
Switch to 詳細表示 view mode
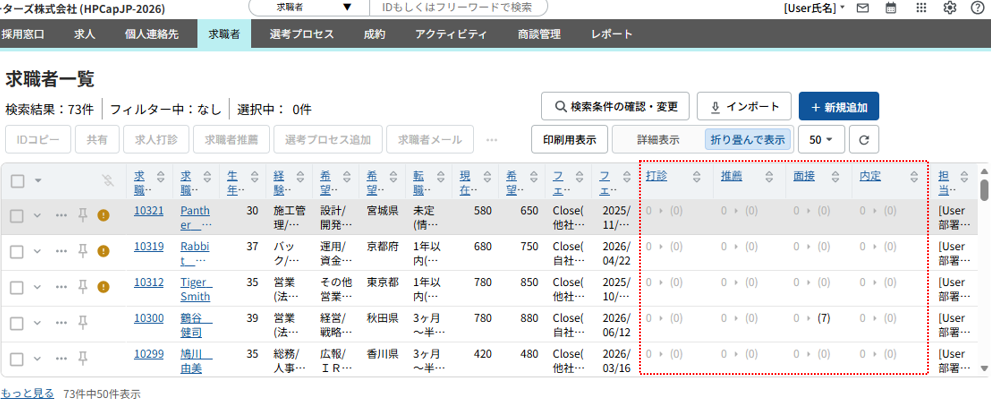[658, 140]
